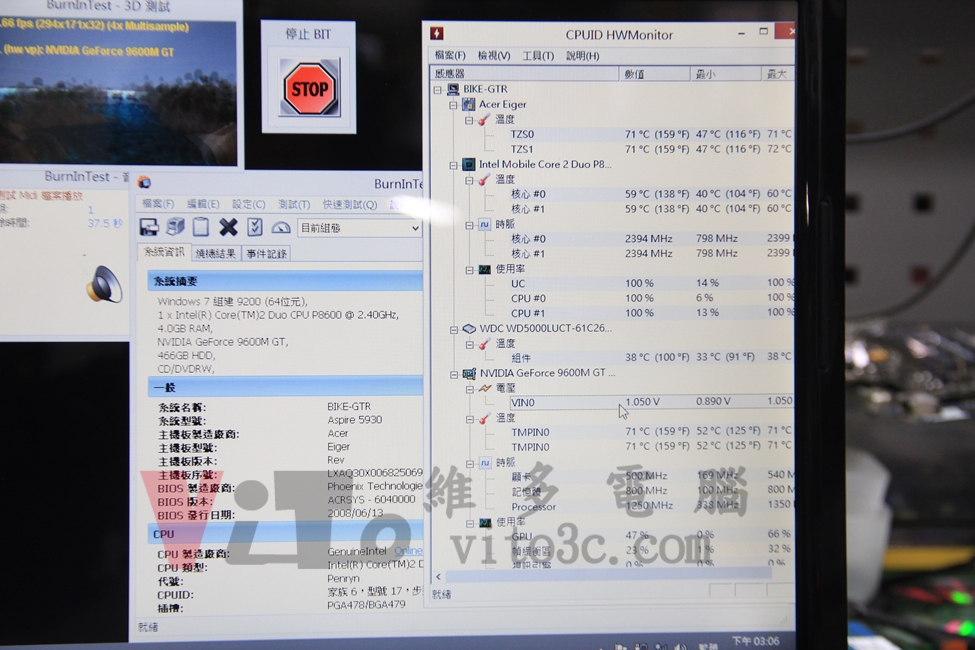This screenshot has height=650, width=975.
Task: Select the VIN0 voltage row
Action: point(651,402)
